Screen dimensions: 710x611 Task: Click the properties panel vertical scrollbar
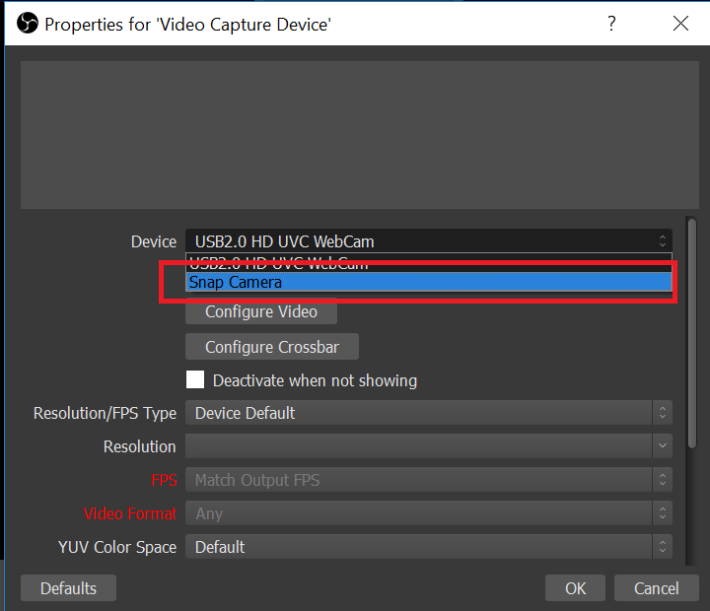tap(691, 333)
